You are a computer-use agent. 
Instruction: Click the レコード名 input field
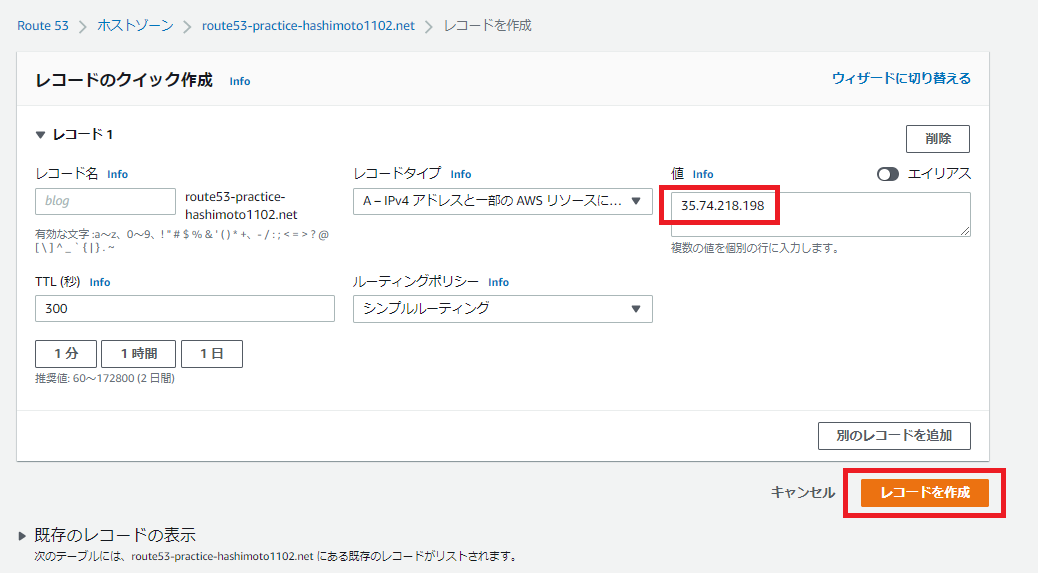106,201
